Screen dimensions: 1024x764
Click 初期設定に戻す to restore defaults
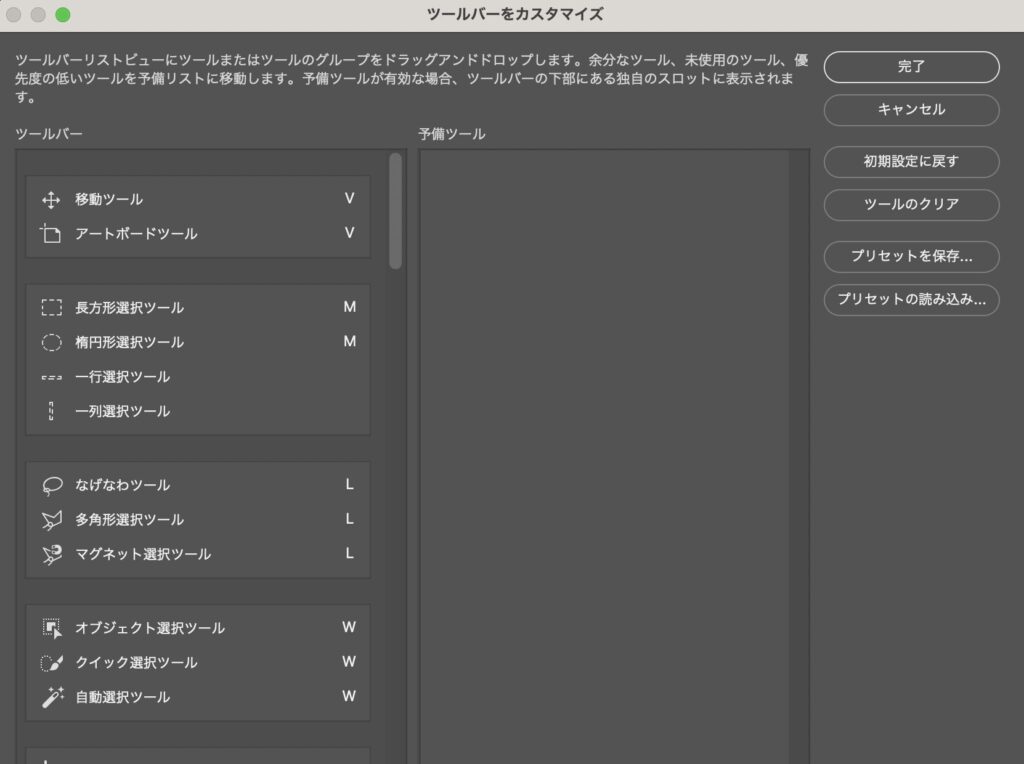(x=911, y=162)
